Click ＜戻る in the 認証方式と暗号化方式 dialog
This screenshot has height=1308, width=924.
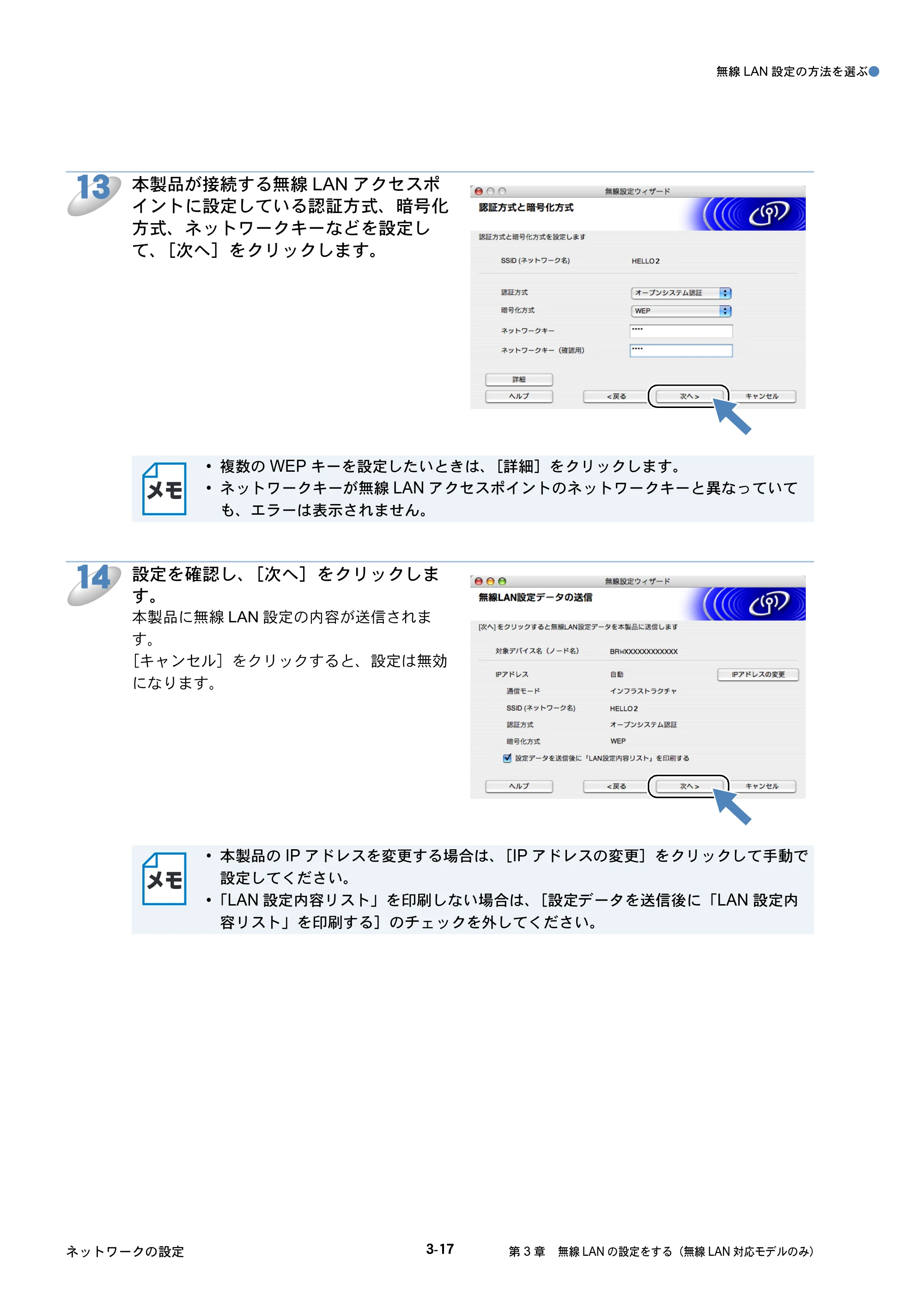(x=616, y=396)
